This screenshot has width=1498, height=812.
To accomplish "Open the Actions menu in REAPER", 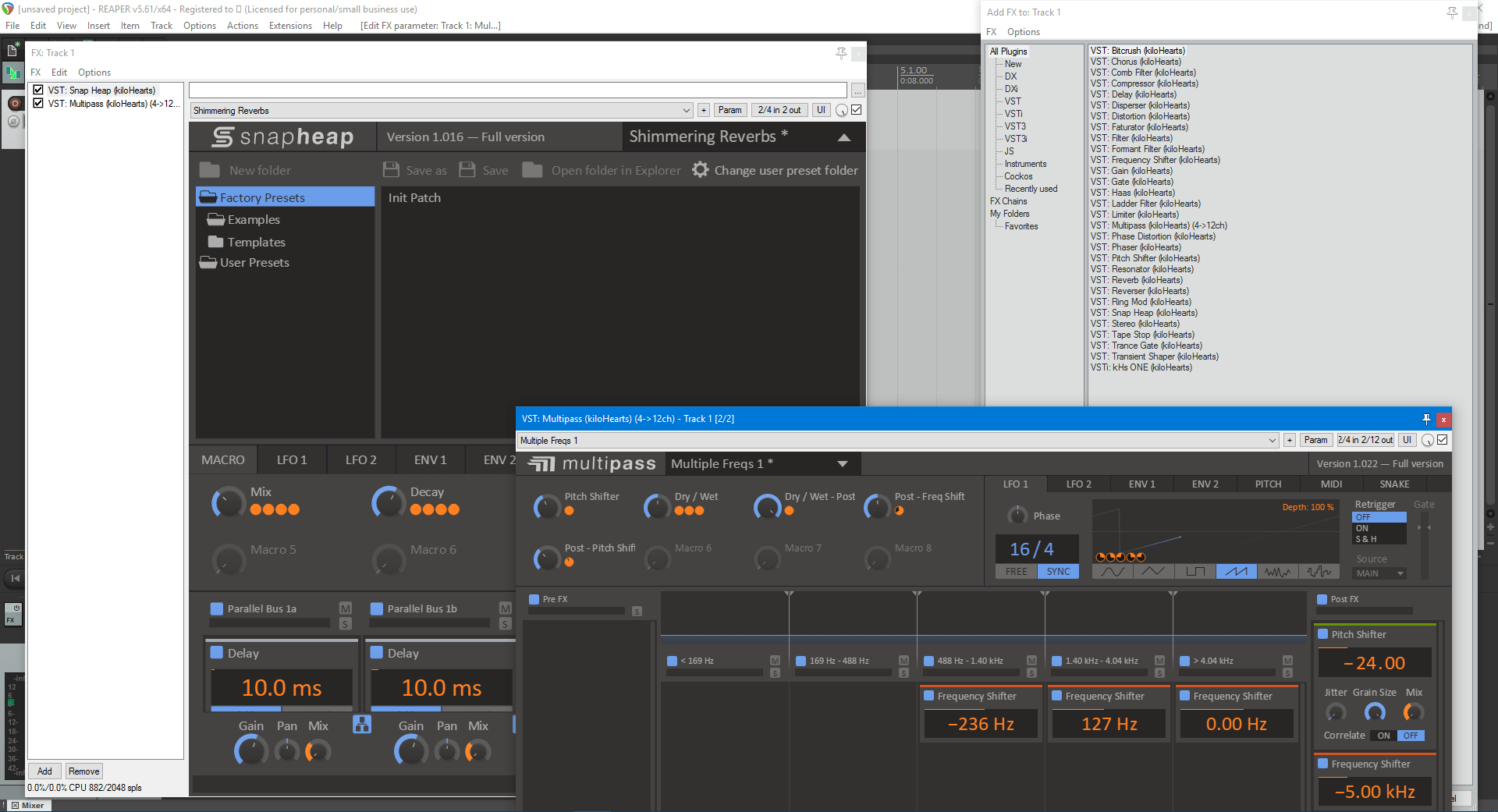I will coord(243,26).
